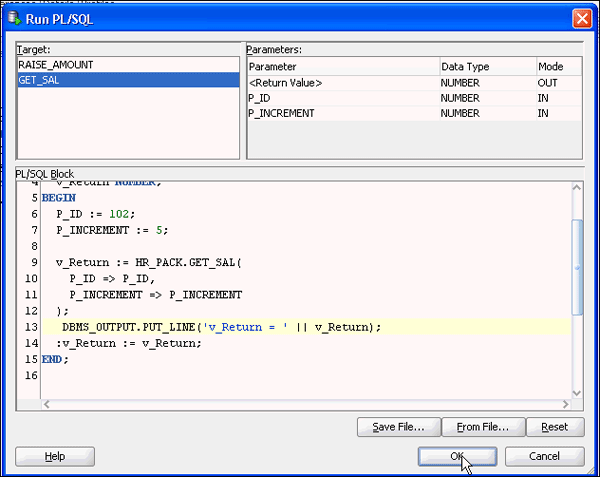Select the P_INCREMENT parameter row
Image resolution: width=600 pixels, height=477 pixels.
pyautogui.click(x=415, y=113)
